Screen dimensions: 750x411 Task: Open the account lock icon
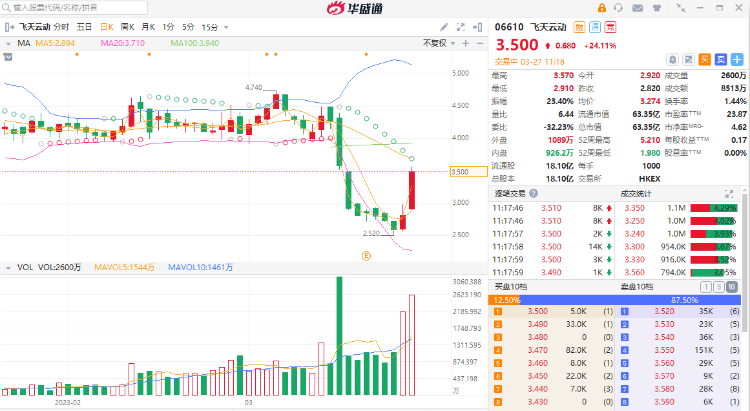coord(602,8)
